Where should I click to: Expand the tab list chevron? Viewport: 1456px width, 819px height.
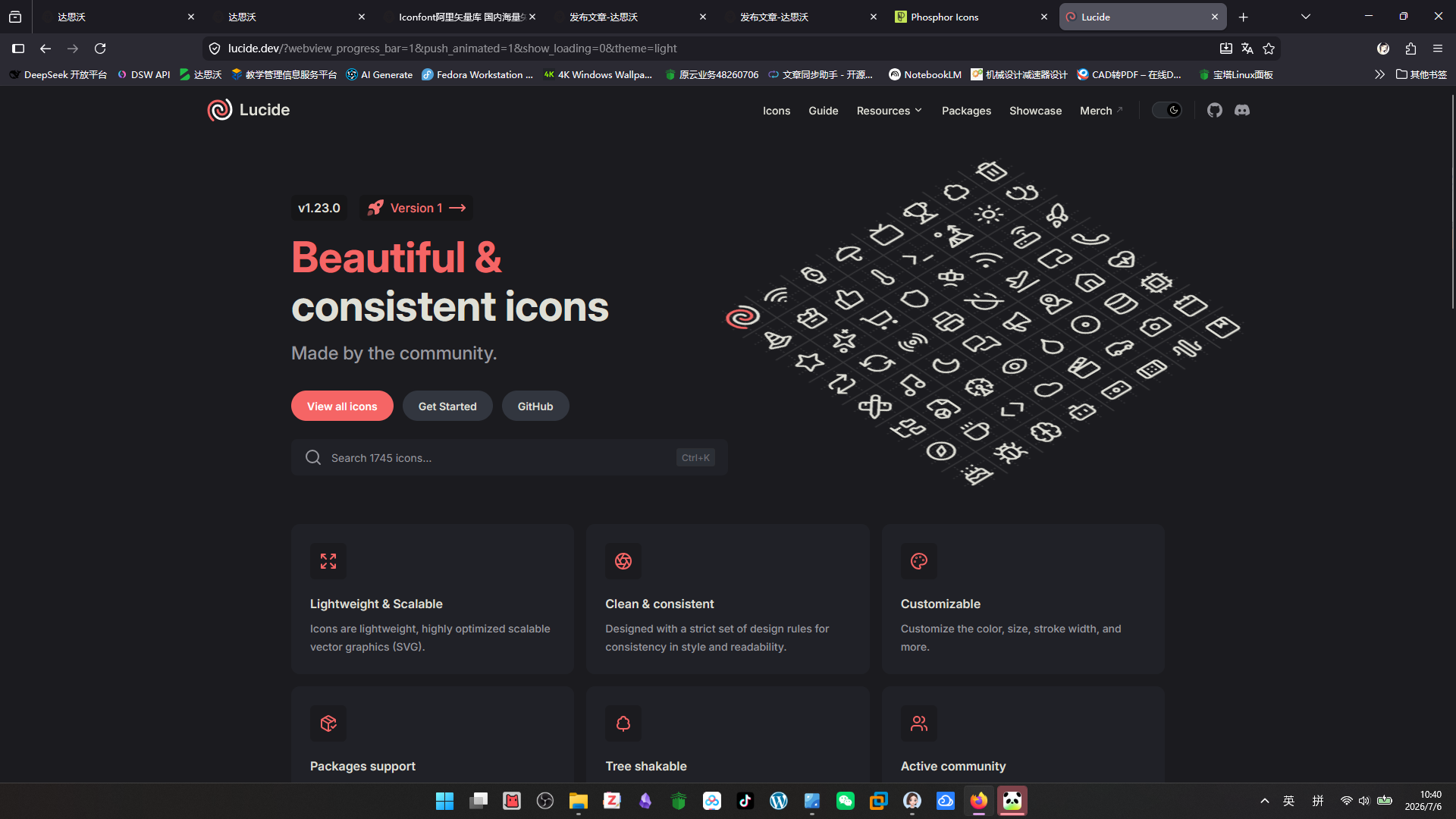pos(1306,17)
